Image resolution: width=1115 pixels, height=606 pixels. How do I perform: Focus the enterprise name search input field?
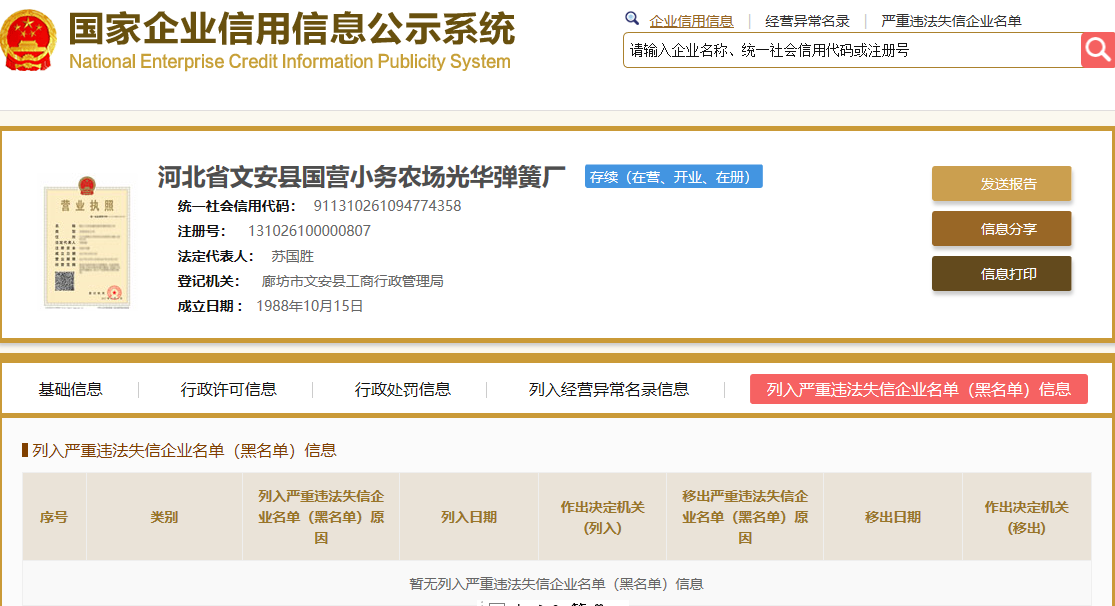pos(852,50)
